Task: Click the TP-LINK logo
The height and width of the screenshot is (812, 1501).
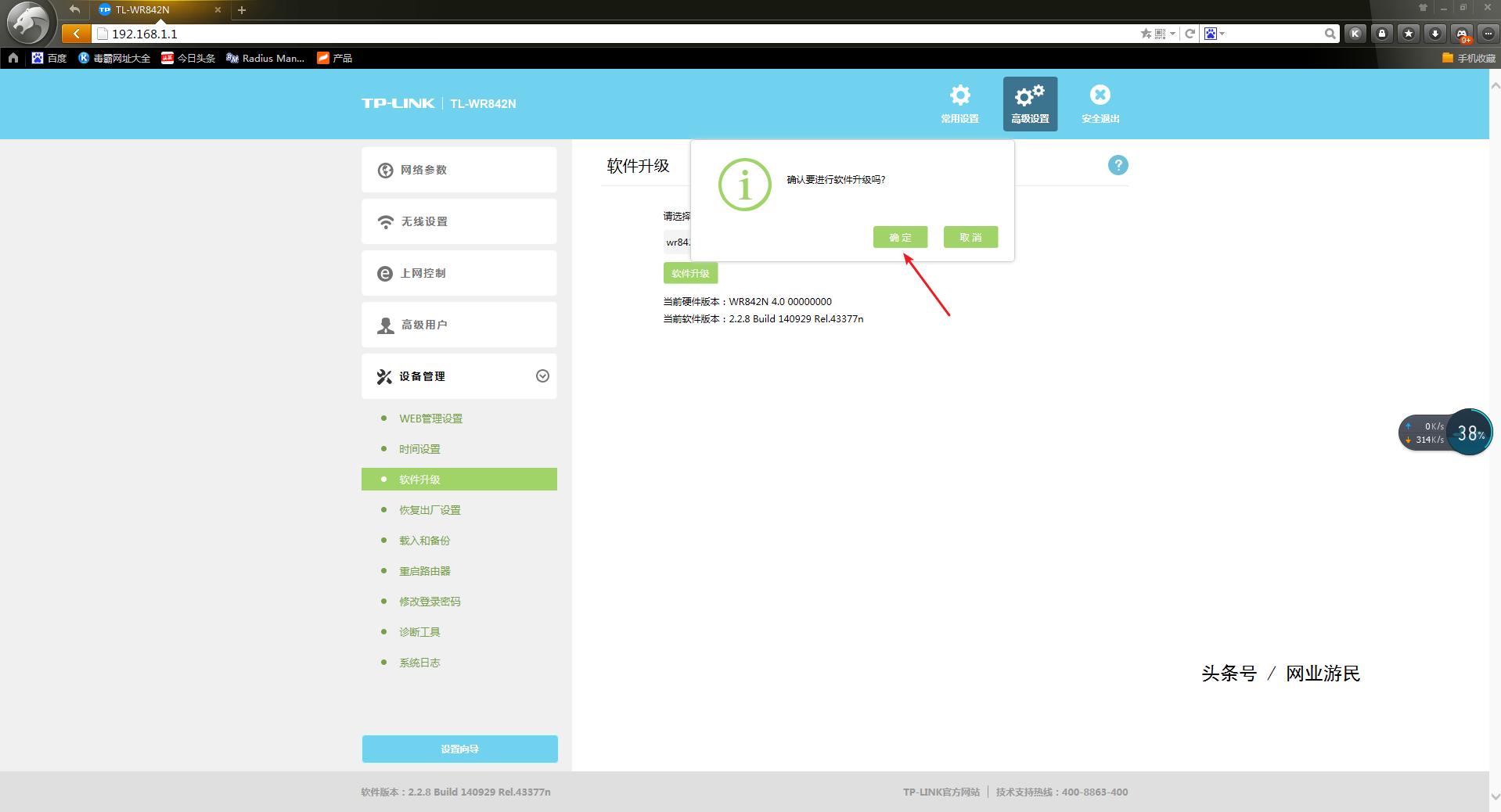Action: [398, 103]
